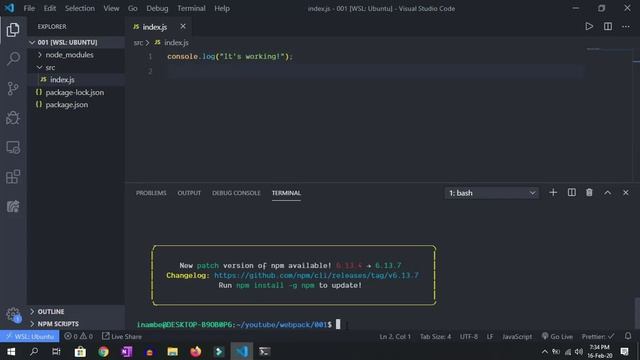Open the Manage settings gear
The image size is (640, 360).
coord(13,315)
